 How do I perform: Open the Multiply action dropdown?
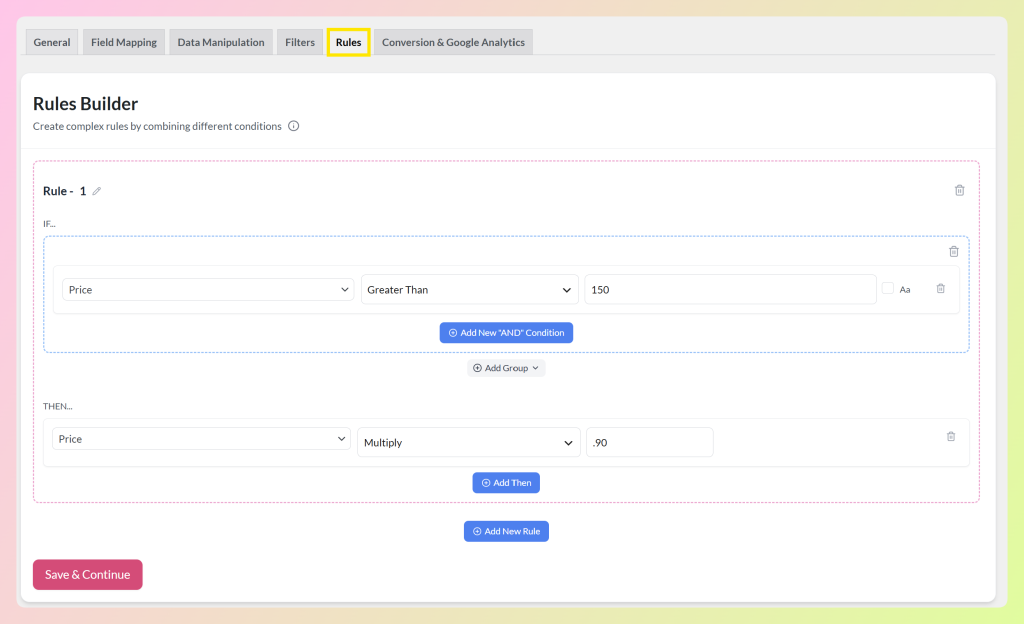point(469,443)
